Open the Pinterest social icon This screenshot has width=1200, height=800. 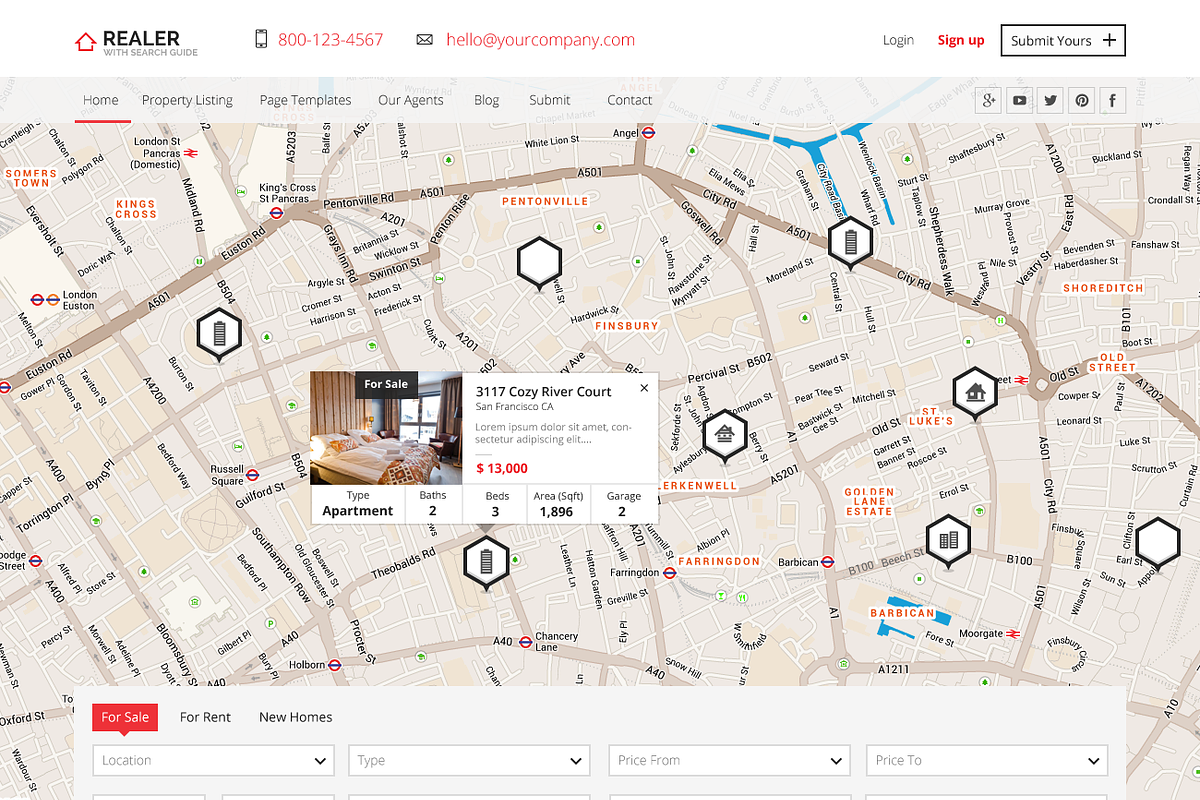tap(1081, 100)
